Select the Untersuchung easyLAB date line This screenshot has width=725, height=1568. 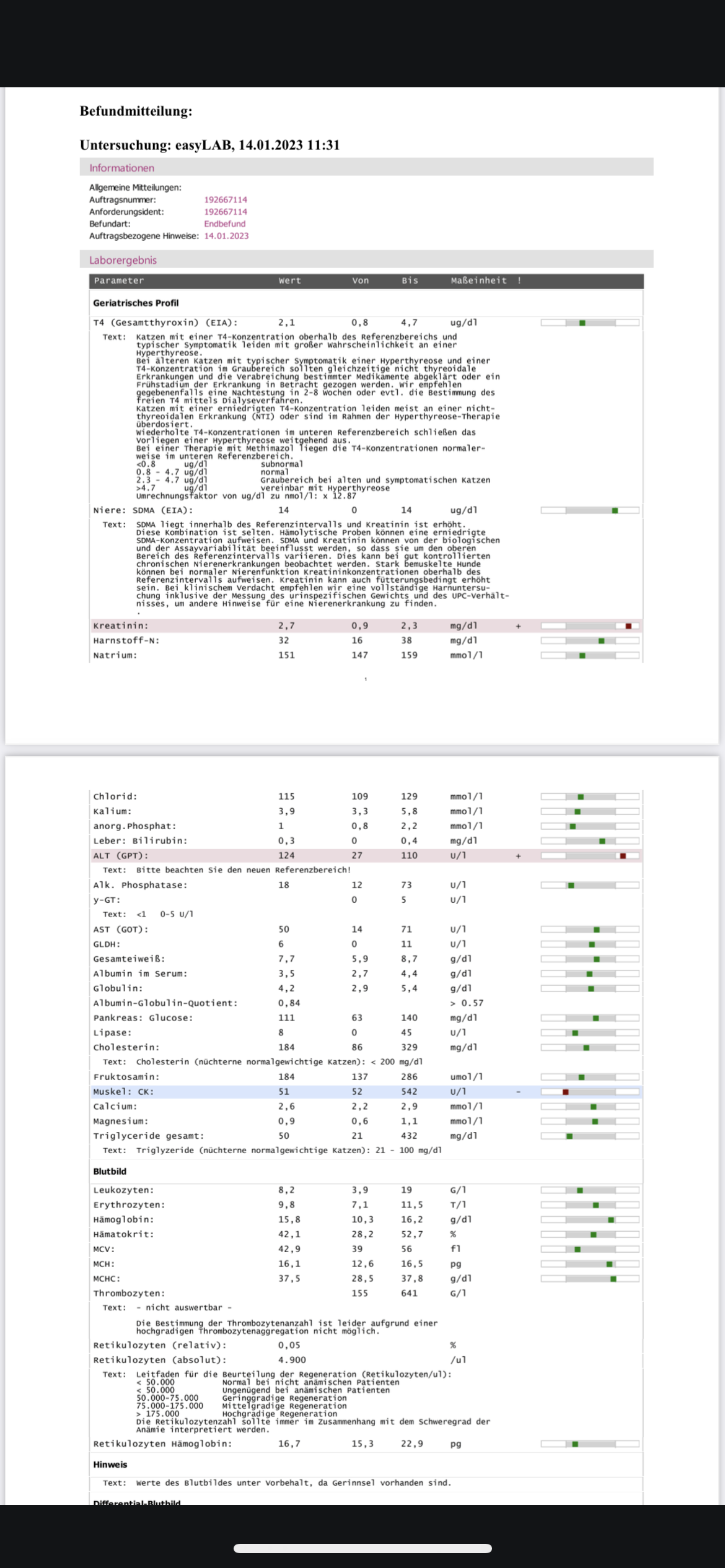[x=209, y=145]
